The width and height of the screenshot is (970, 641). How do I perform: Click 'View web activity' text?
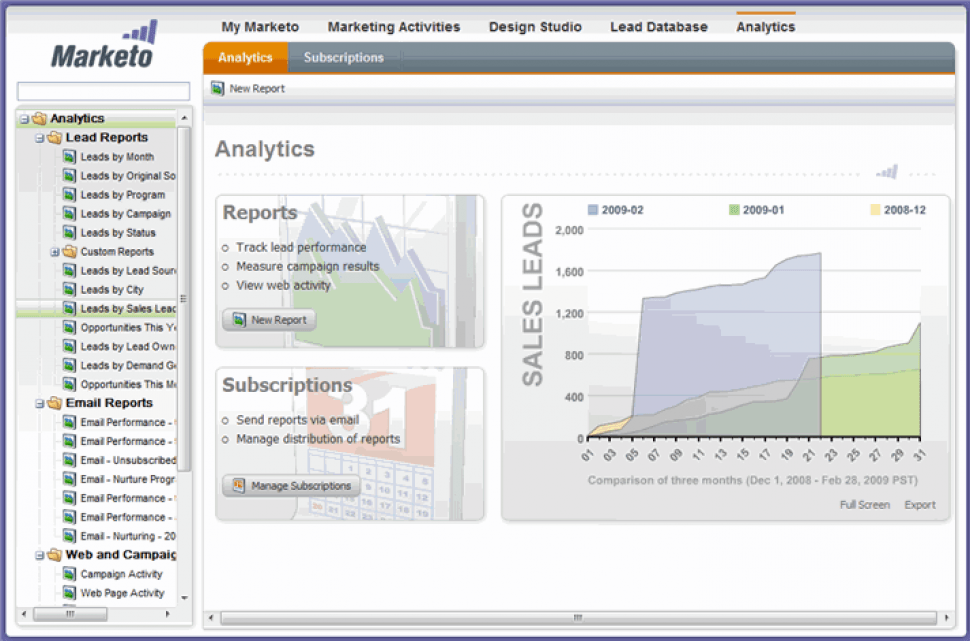[x=283, y=285]
